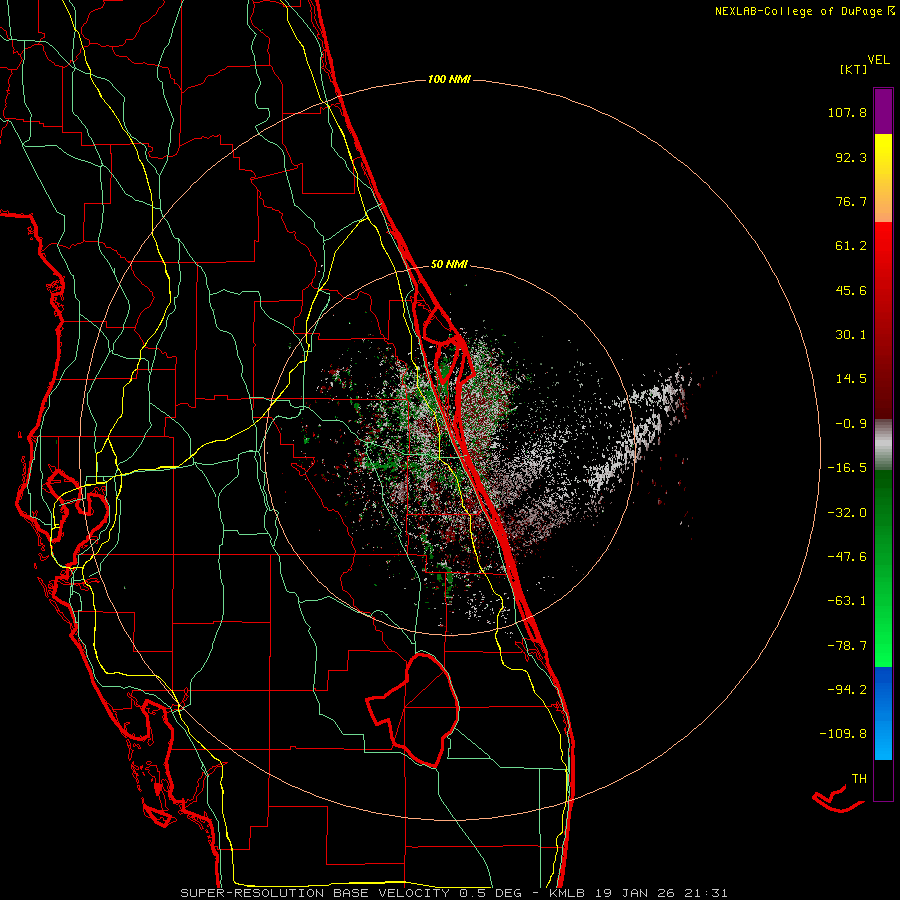The width and height of the screenshot is (900, 900).
Task: Click the 107.8 velocity scale value
Action: 847,112
